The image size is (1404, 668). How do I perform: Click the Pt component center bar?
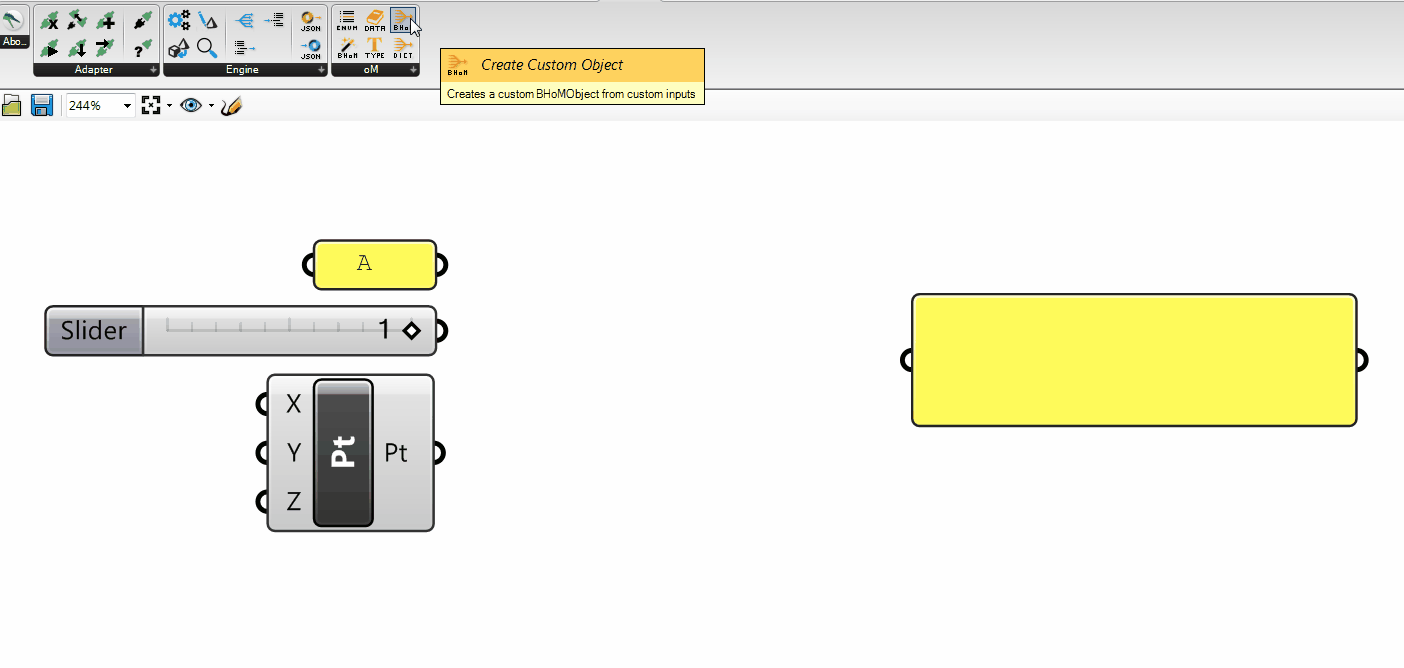coord(343,453)
